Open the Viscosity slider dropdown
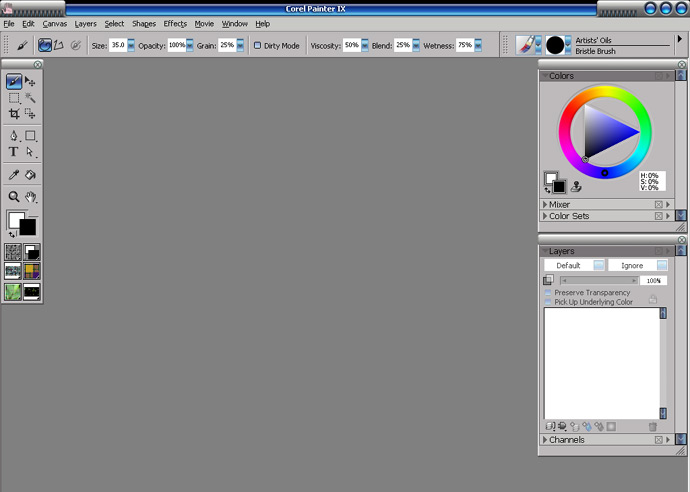 pyautogui.click(x=365, y=45)
